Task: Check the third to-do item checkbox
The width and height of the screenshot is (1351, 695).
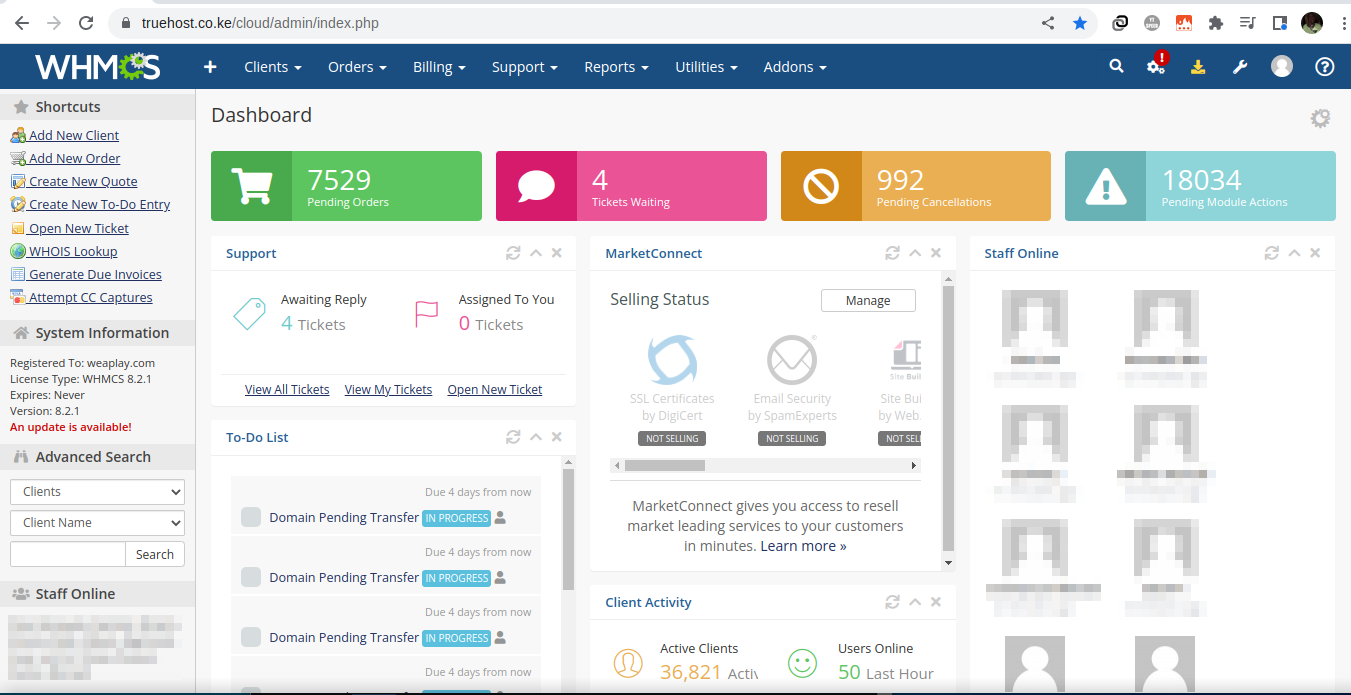Action: [x=250, y=638]
